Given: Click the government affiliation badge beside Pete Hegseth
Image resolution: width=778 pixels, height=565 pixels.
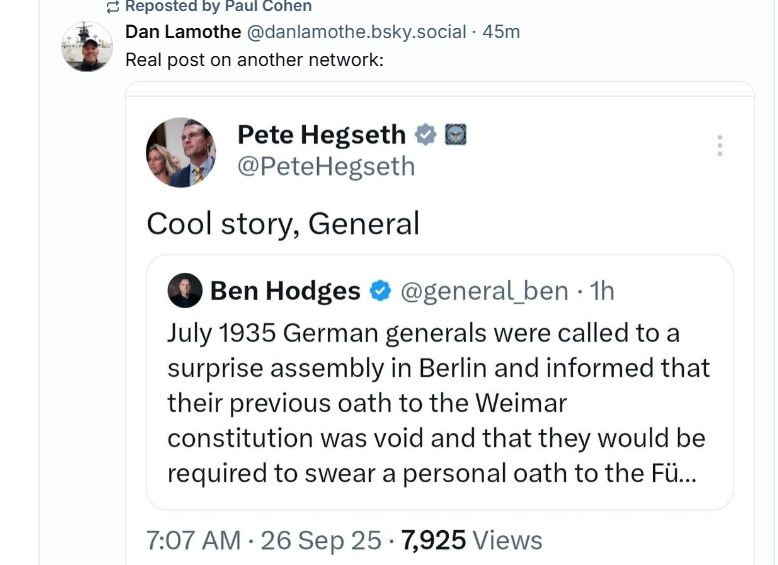Looking at the screenshot, I should click(455, 134).
